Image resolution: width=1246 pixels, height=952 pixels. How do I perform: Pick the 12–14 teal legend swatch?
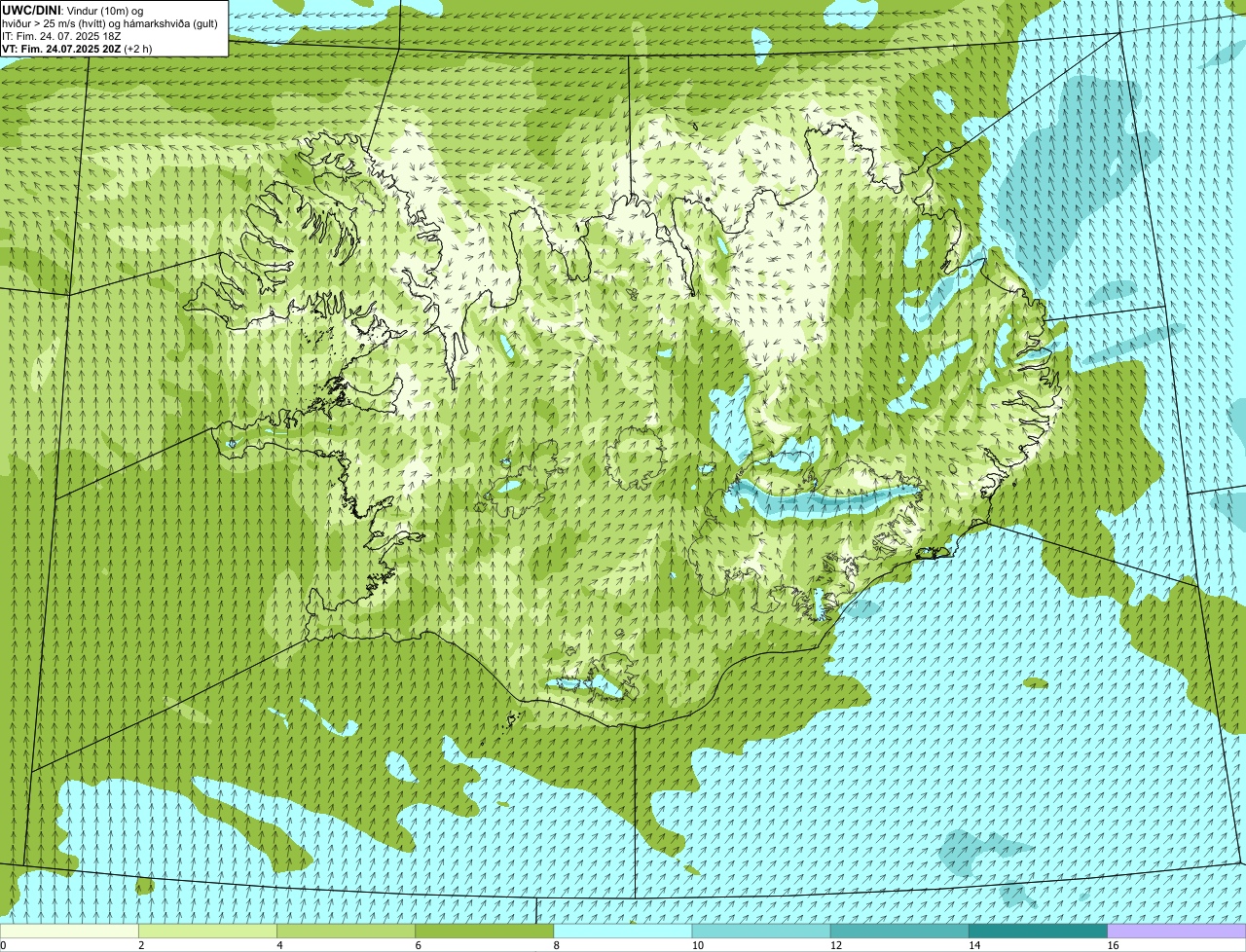899,931
